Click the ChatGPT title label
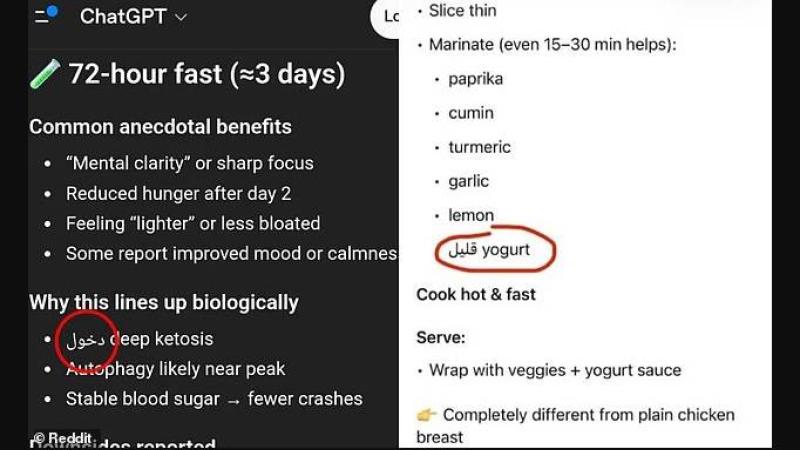The height and width of the screenshot is (450, 800). [x=123, y=17]
